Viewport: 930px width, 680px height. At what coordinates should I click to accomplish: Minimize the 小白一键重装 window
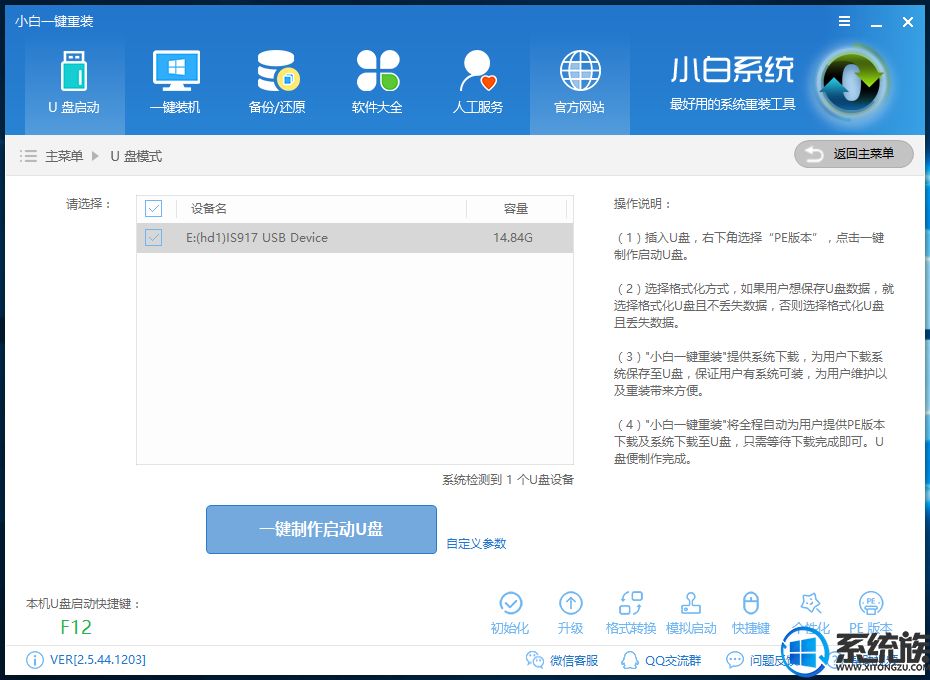pos(876,23)
